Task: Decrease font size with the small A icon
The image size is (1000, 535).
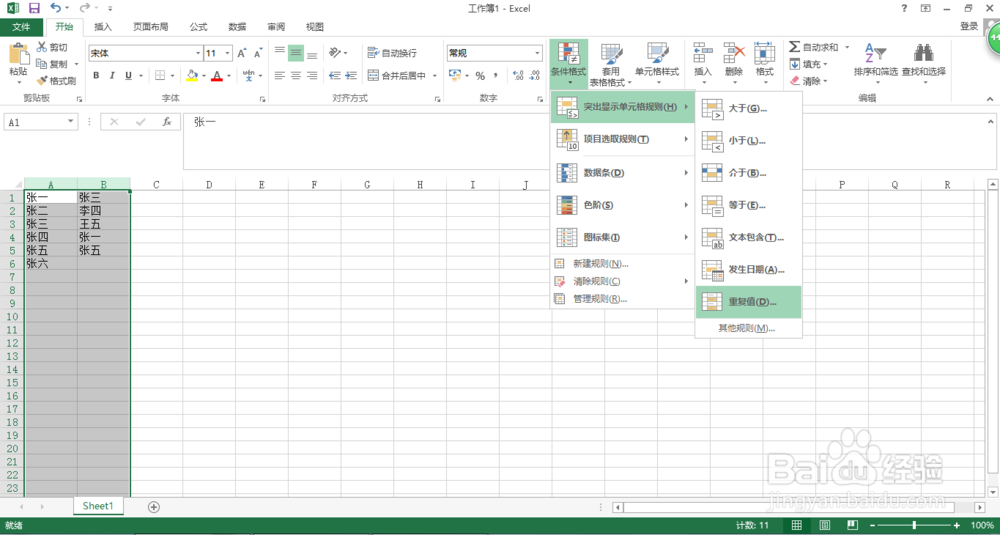Action: point(258,54)
